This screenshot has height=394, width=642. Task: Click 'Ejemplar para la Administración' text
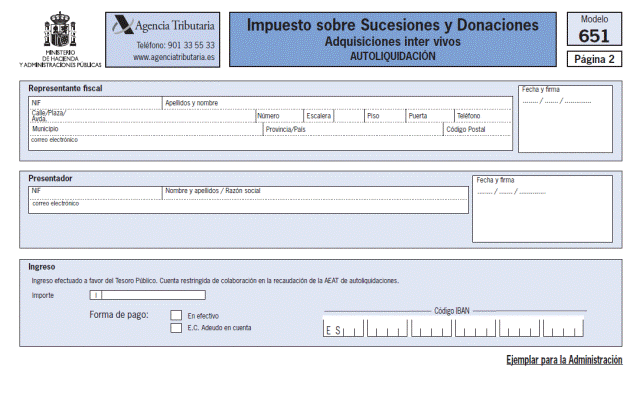click(x=564, y=360)
